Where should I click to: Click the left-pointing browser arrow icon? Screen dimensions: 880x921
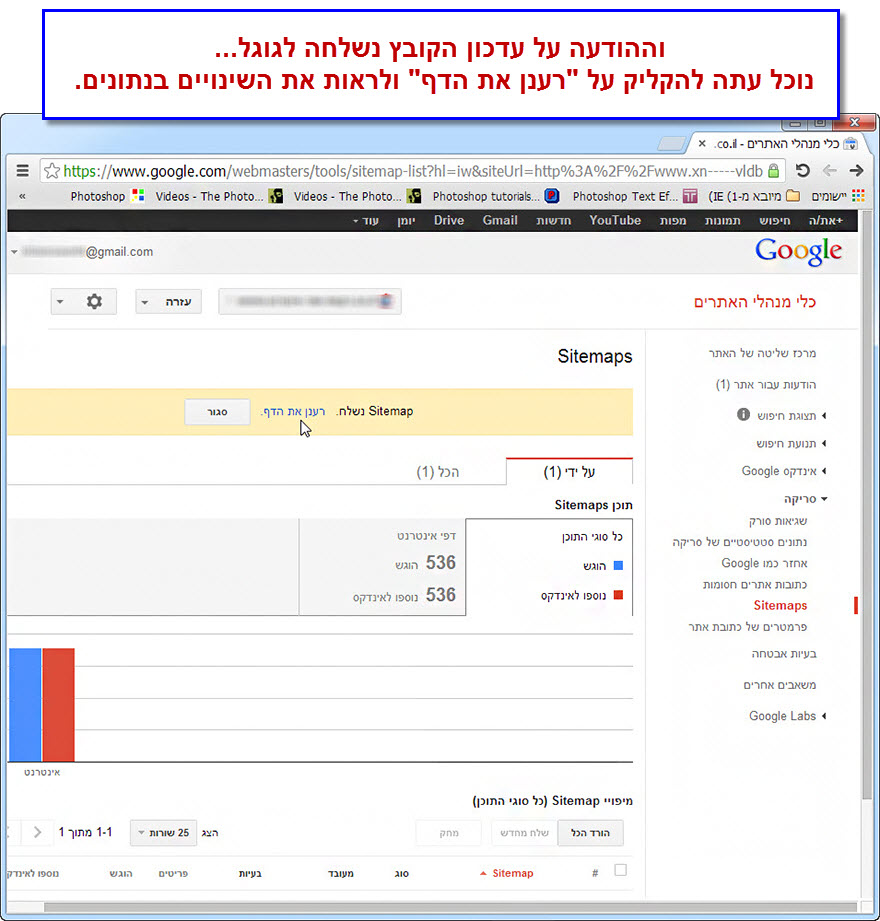pos(829,170)
